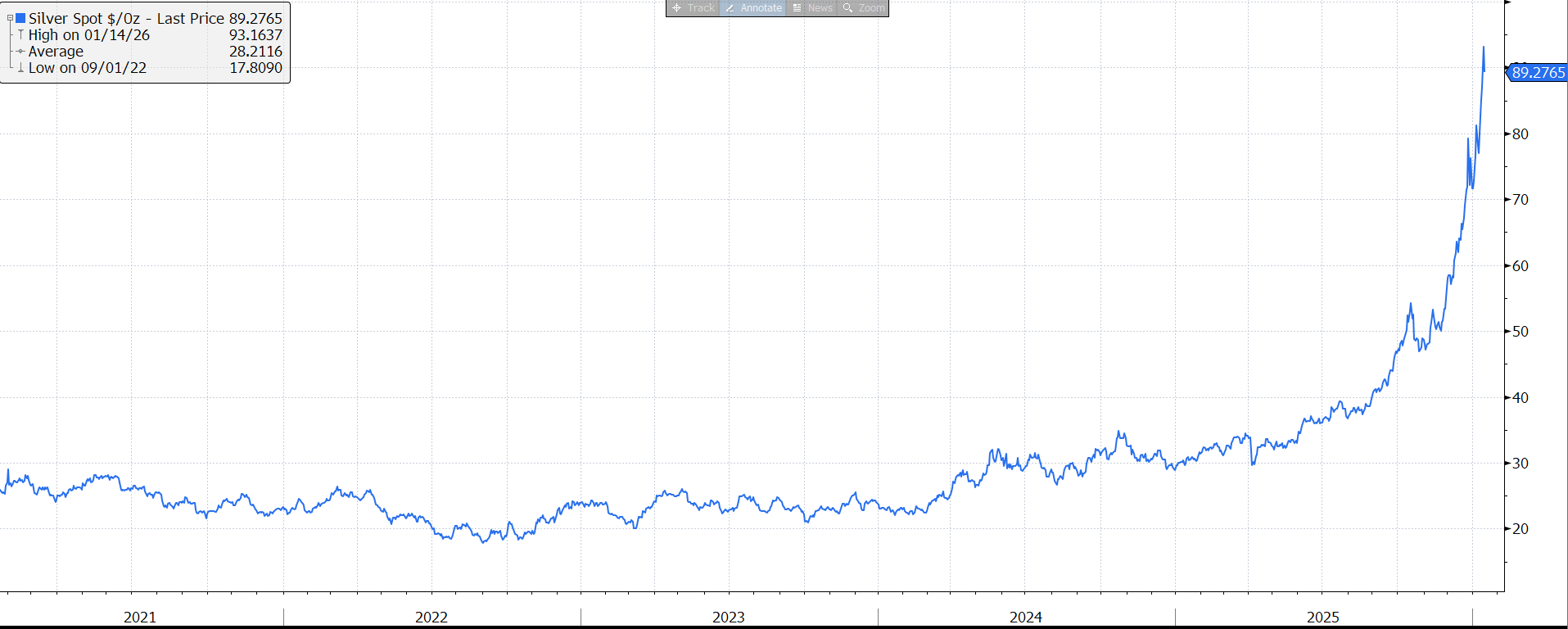Open the News overlay tool

click(x=812, y=8)
